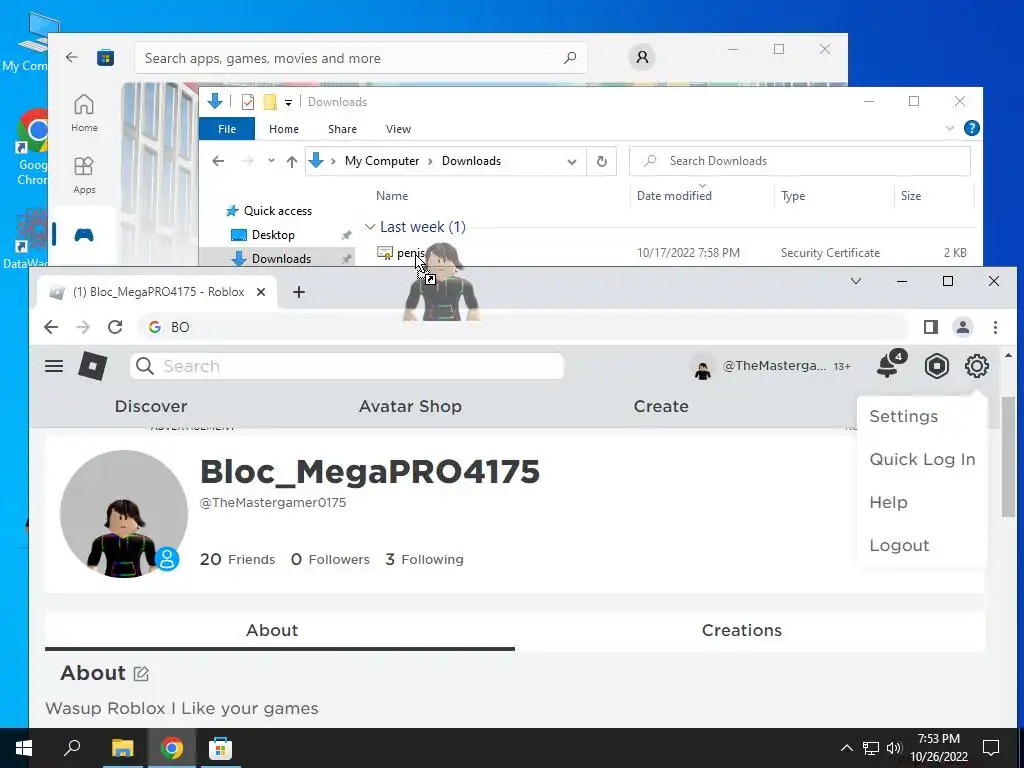Show hidden system tray icons
The height and width of the screenshot is (768, 1024).
pos(846,748)
